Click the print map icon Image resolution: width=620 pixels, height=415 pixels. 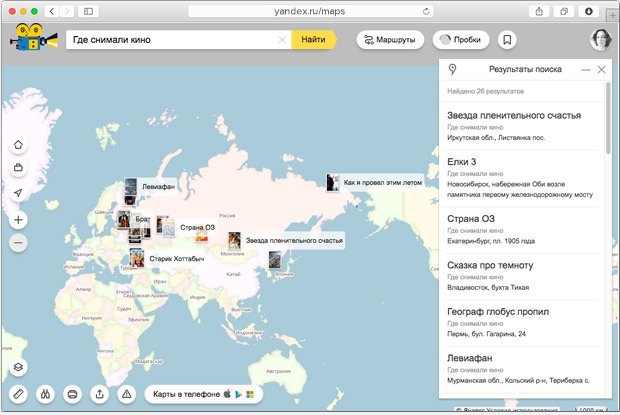(x=72, y=394)
